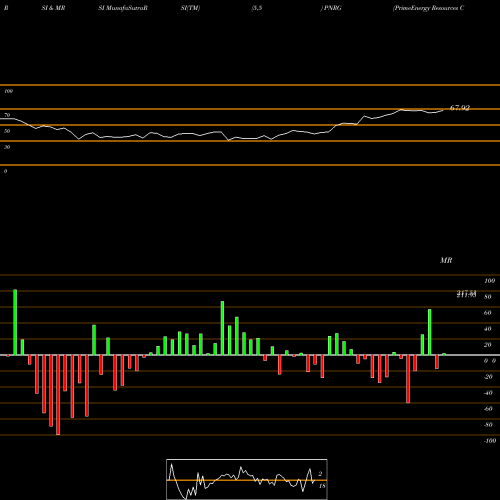Click the MR panel title label
The image size is (500, 500).
coord(446,260)
